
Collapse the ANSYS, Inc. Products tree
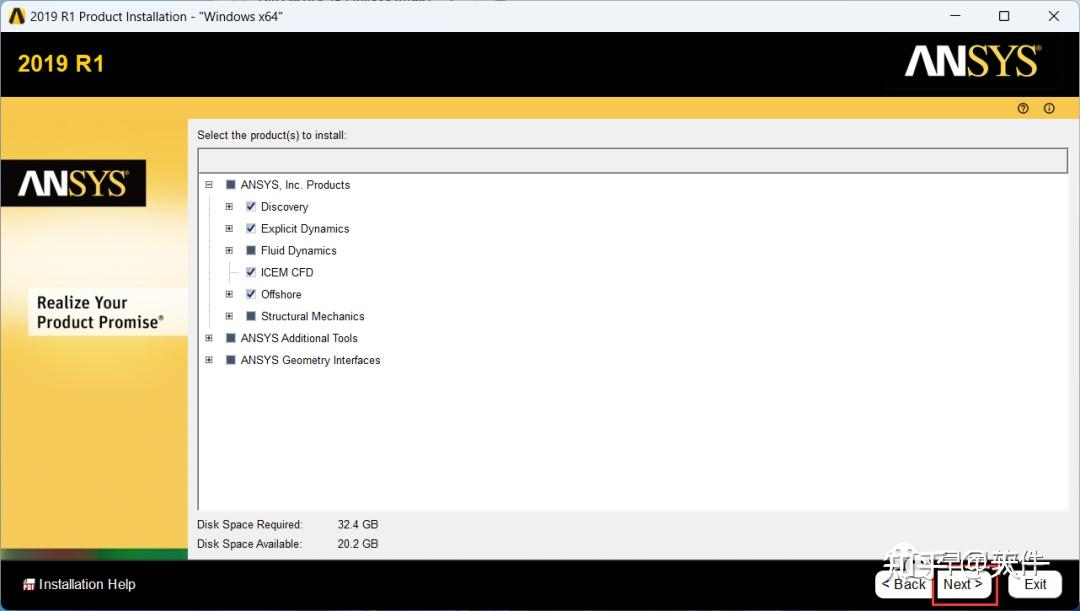click(x=209, y=185)
